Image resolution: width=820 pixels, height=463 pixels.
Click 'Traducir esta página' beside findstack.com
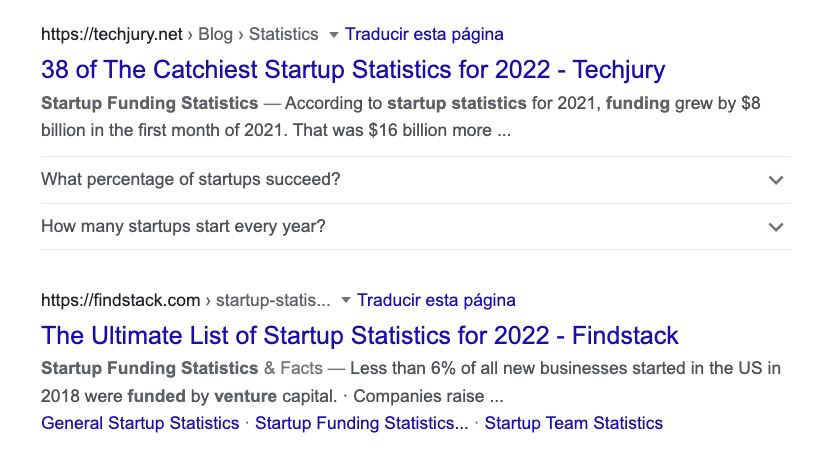click(436, 300)
